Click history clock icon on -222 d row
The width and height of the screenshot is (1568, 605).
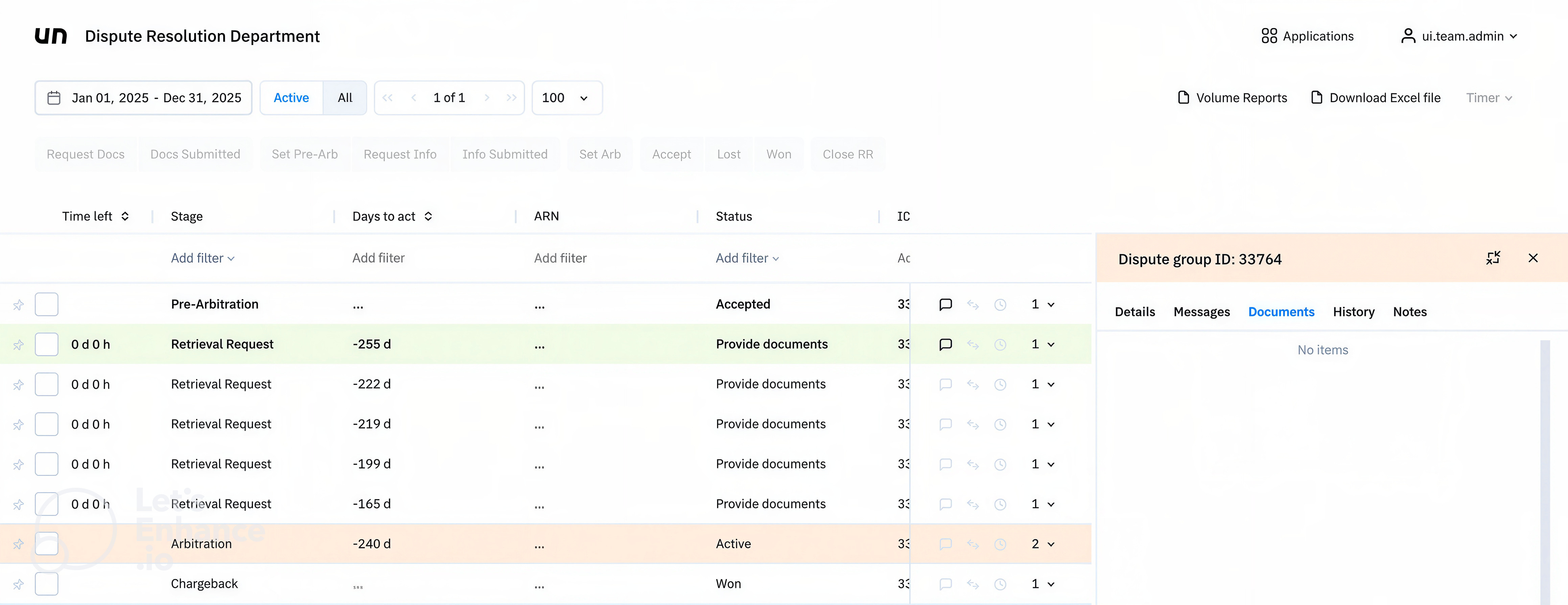click(x=1000, y=385)
